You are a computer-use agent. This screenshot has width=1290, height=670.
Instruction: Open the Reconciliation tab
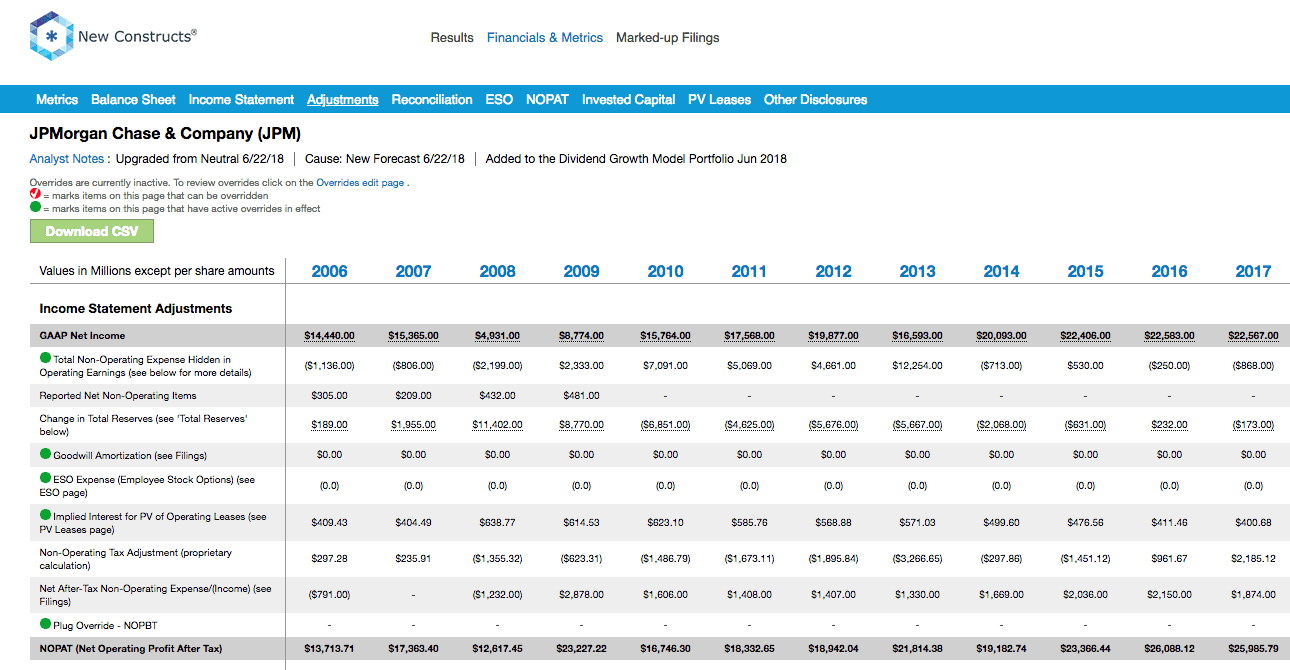pyautogui.click(x=432, y=99)
